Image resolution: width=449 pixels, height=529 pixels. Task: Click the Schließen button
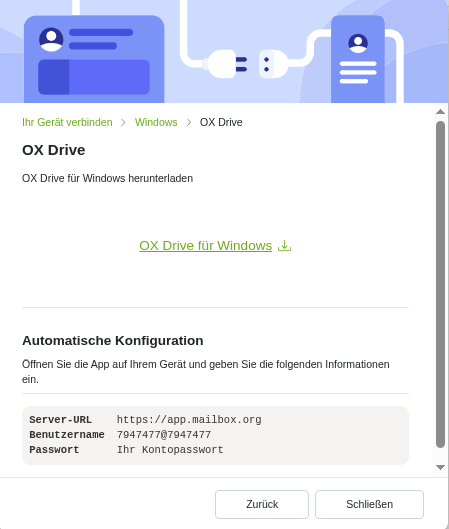[369, 504]
